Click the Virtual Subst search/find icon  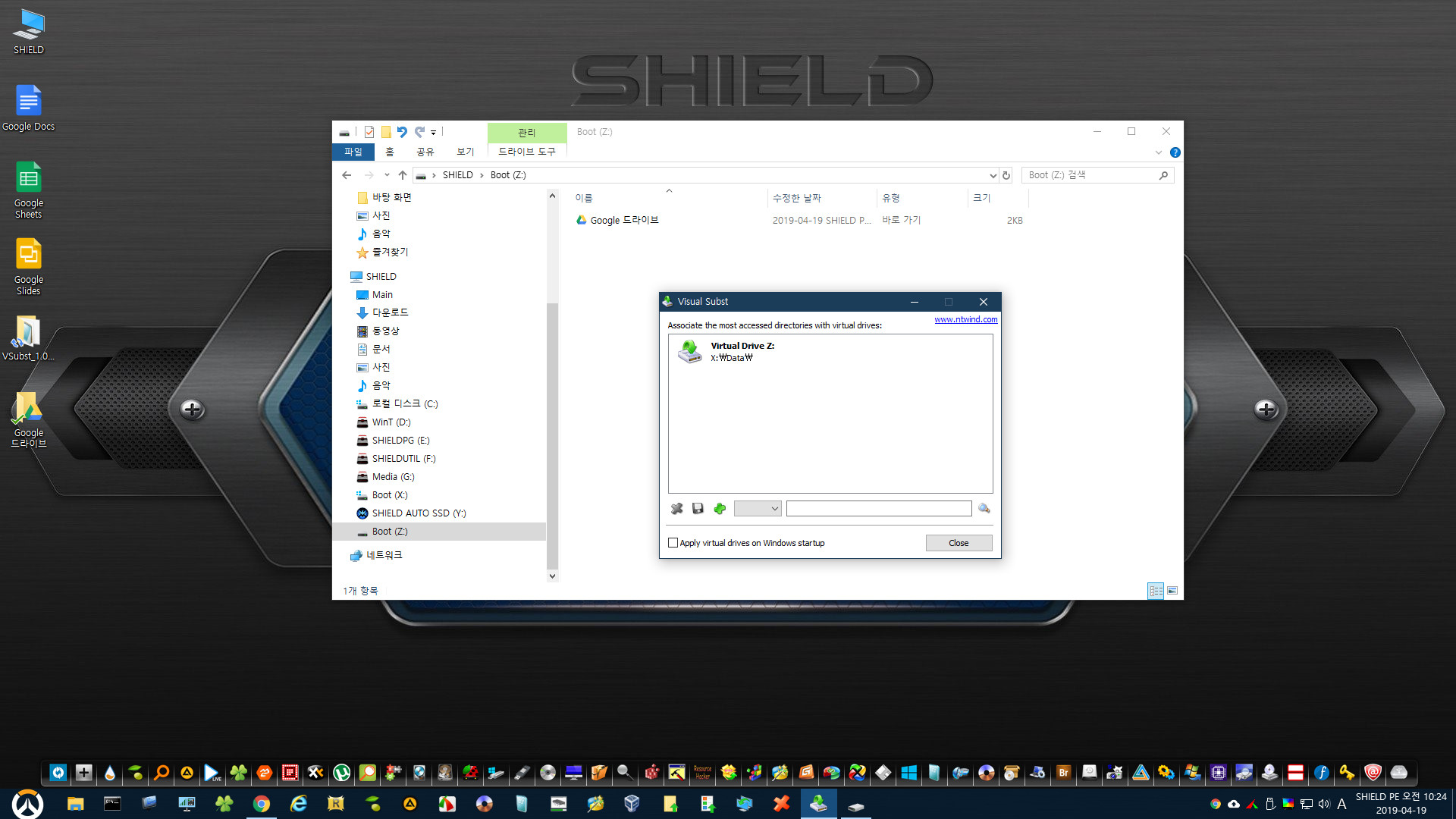(x=985, y=508)
